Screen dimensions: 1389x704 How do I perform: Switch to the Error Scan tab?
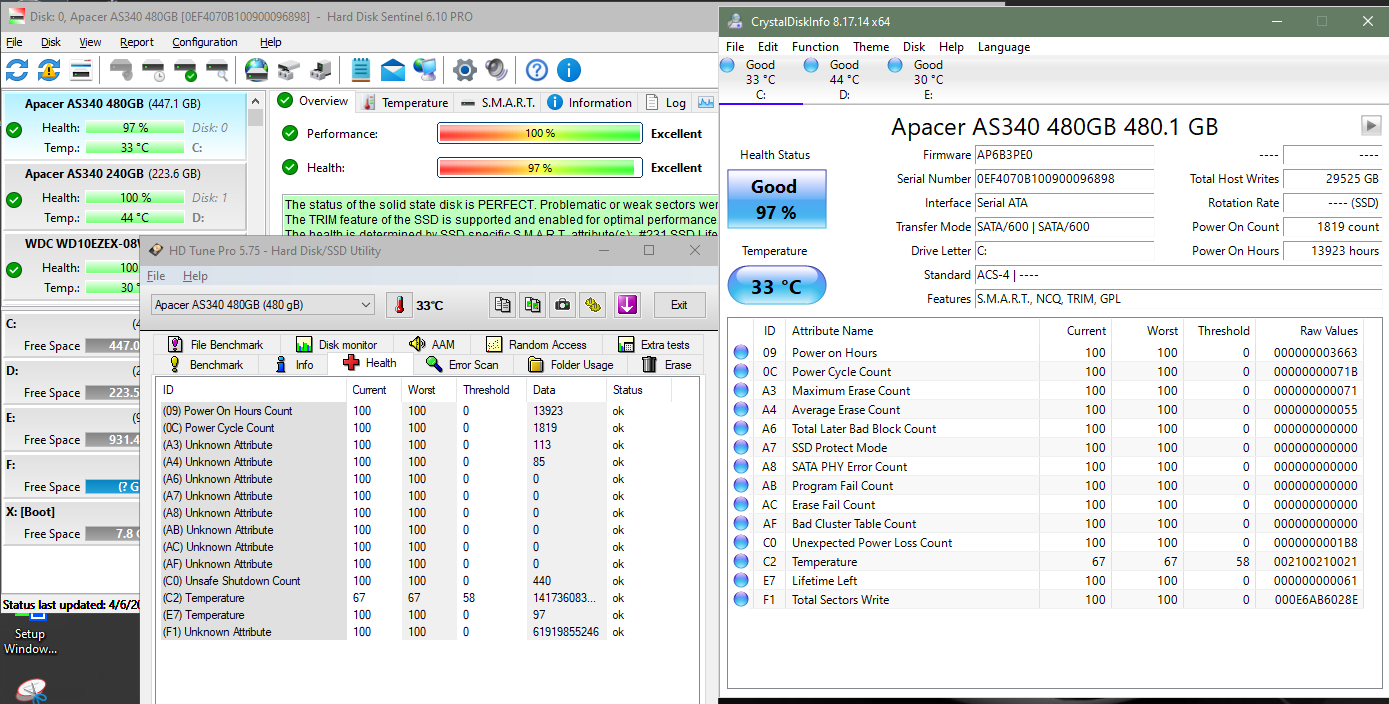(x=462, y=364)
